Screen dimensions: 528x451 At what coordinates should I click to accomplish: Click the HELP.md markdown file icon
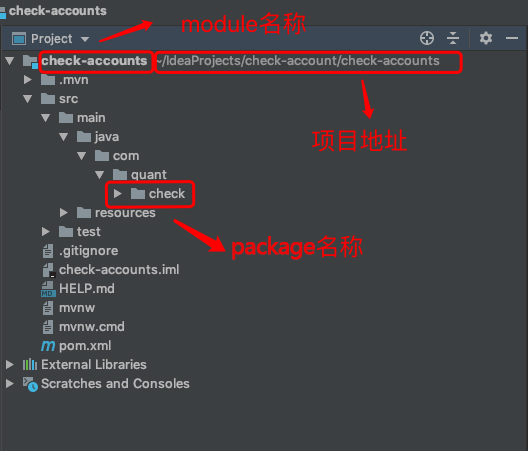[48, 289]
